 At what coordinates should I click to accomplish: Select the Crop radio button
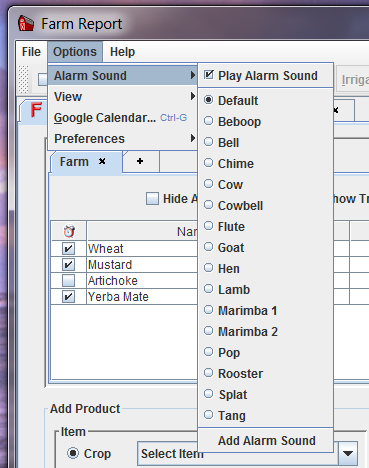click(x=73, y=453)
